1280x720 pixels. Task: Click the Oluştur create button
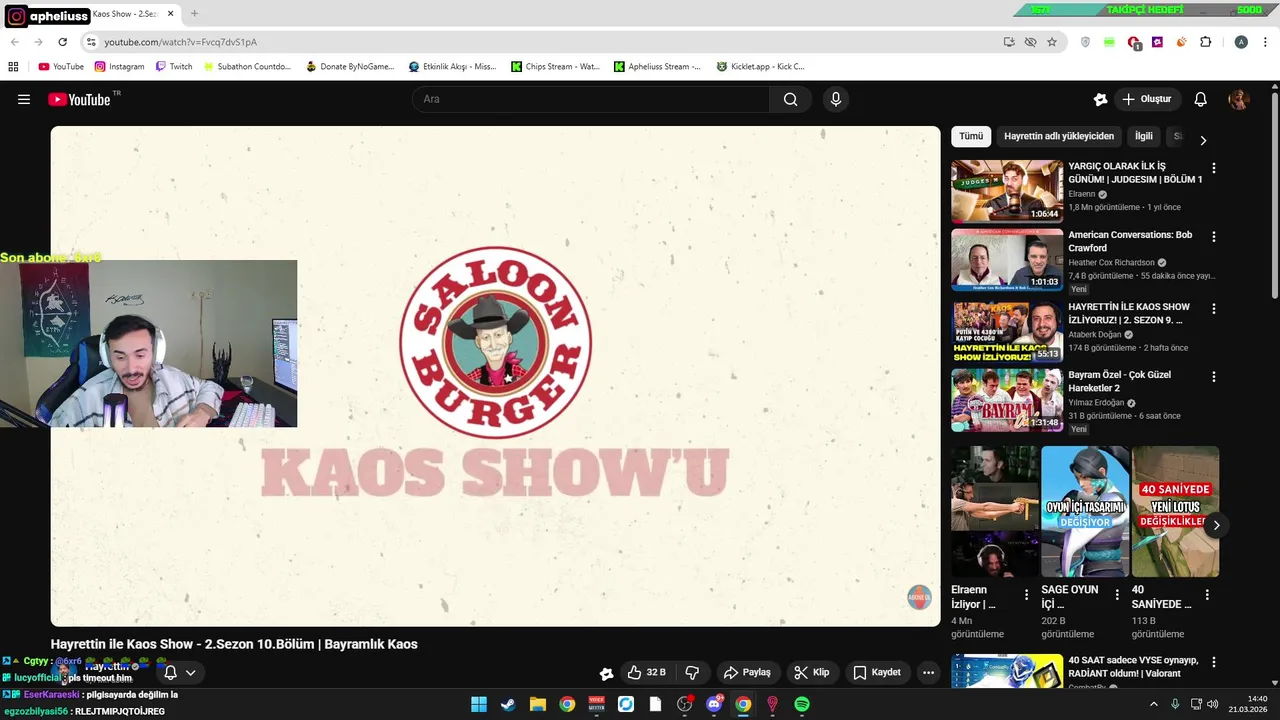[1146, 99]
